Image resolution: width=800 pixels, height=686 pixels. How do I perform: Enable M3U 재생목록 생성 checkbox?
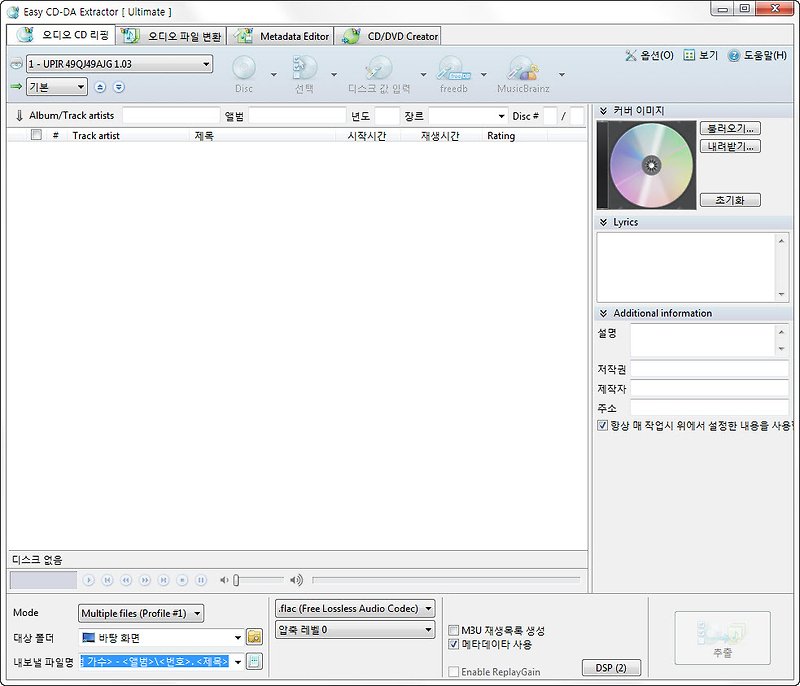pyautogui.click(x=454, y=630)
